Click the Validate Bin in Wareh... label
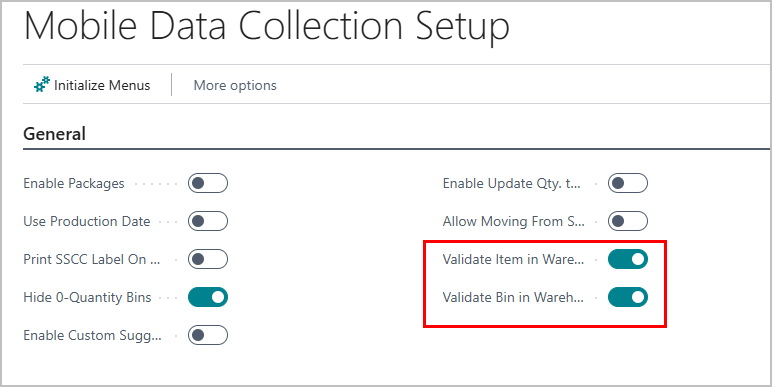 coord(513,297)
